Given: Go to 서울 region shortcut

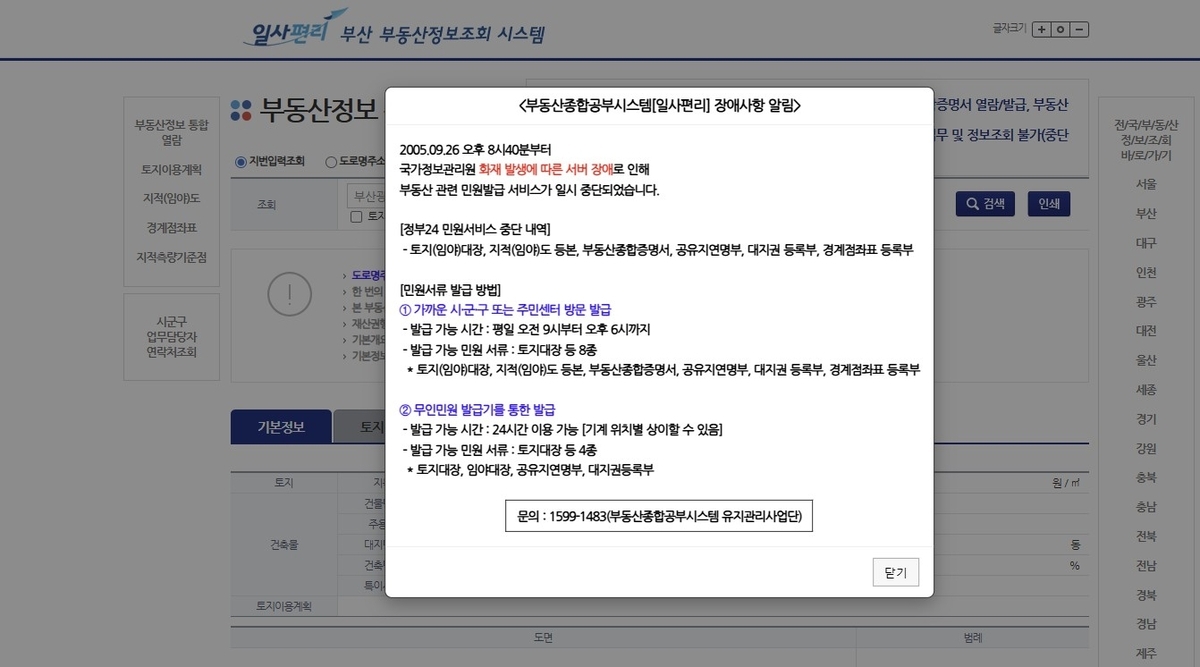Looking at the screenshot, I should (1146, 185).
